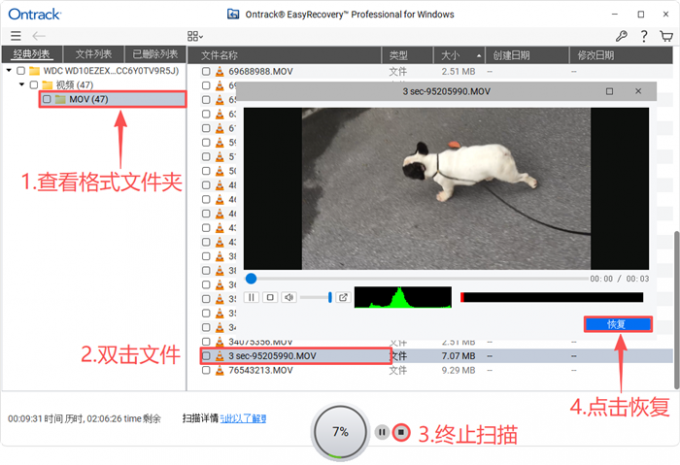Select the 76543213.MOV file name

click(x=261, y=370)
